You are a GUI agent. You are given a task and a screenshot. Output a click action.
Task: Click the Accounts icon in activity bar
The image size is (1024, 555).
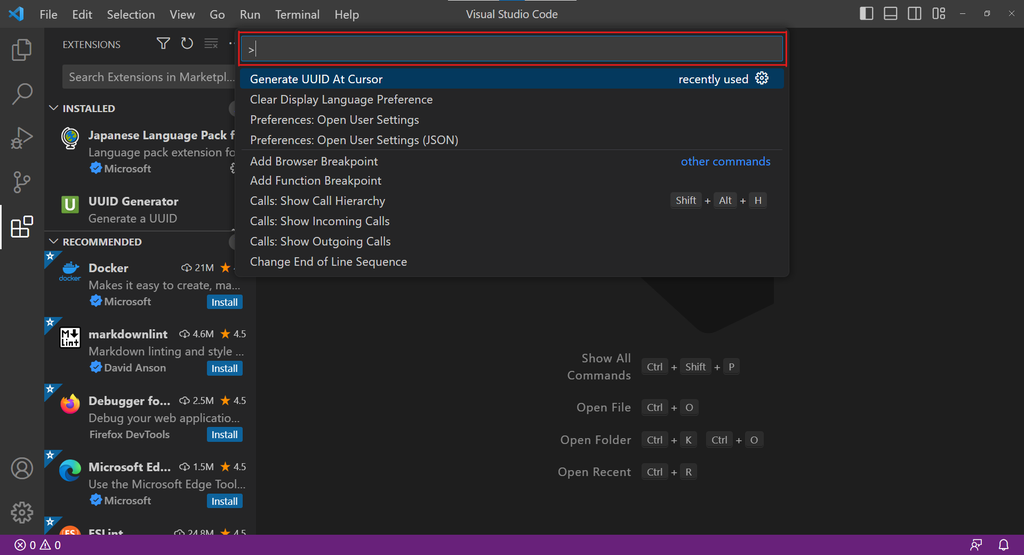(x=21, y=468)
